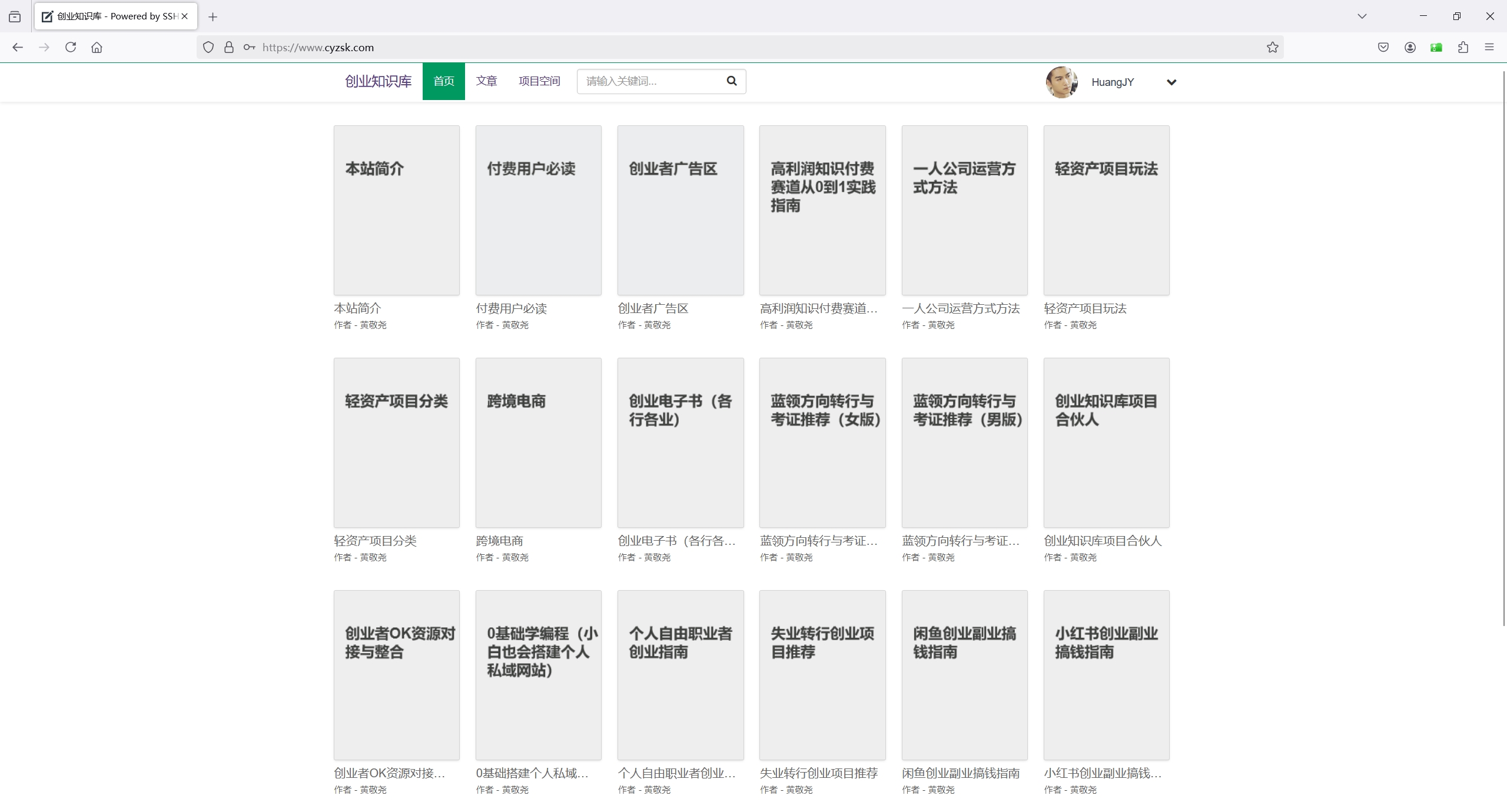This screenshot has height=812, width=1507.
Task: Click the 跨境电商 title link
Action: [x=499, y=541]
